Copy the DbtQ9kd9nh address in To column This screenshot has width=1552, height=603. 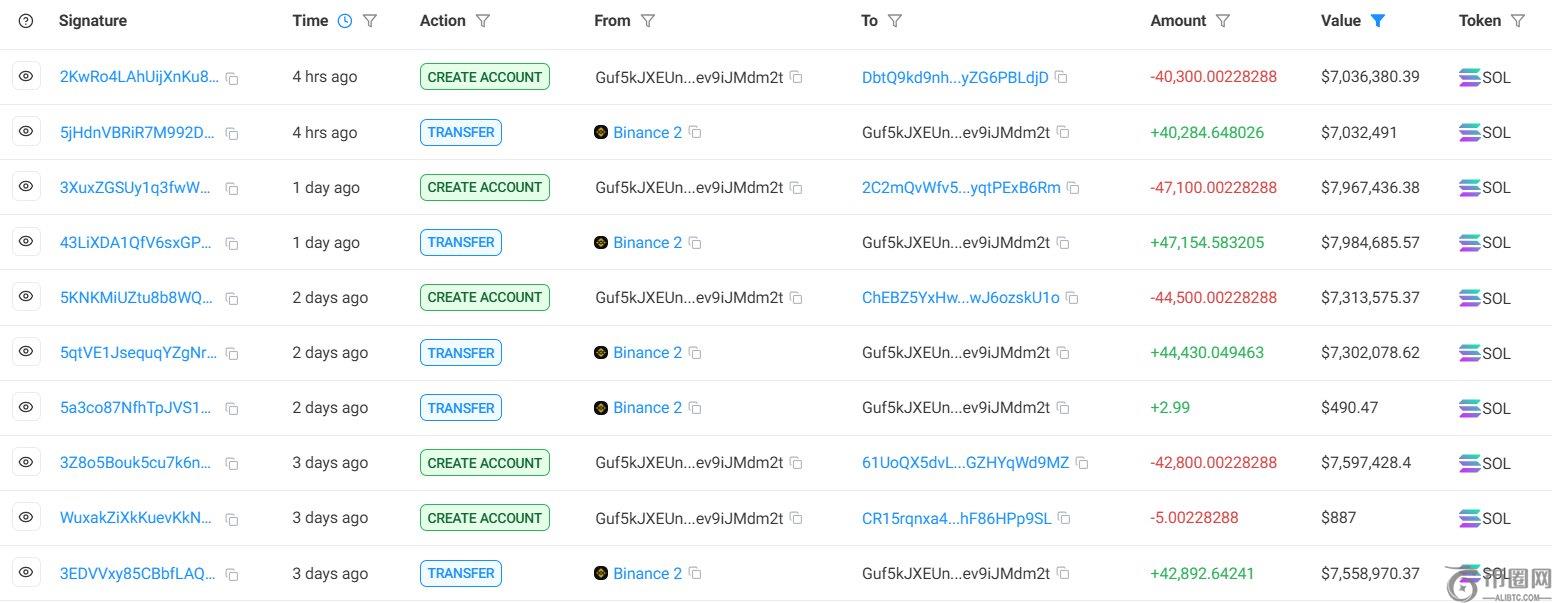pyautogui.click(x=1061, y=78)
